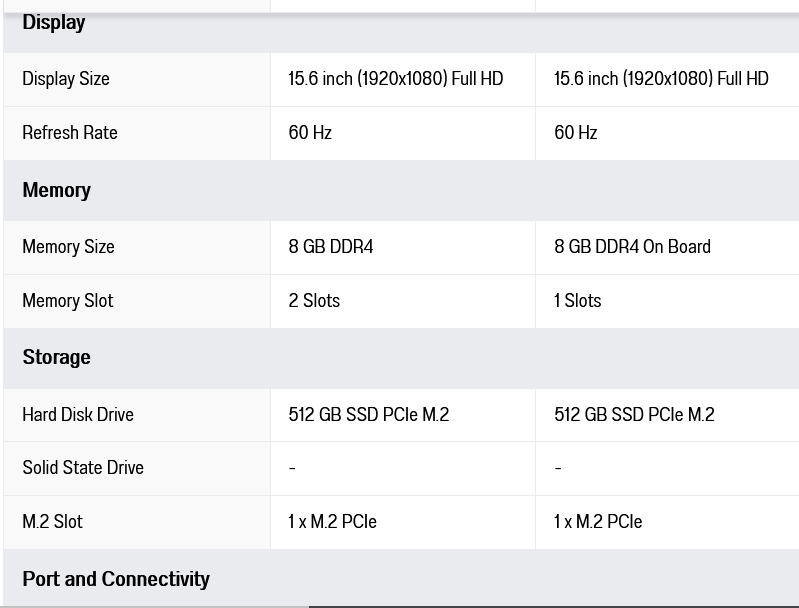Select the M.2 Slot row label
The image size is (799, 608).
(x=52, y=522)
